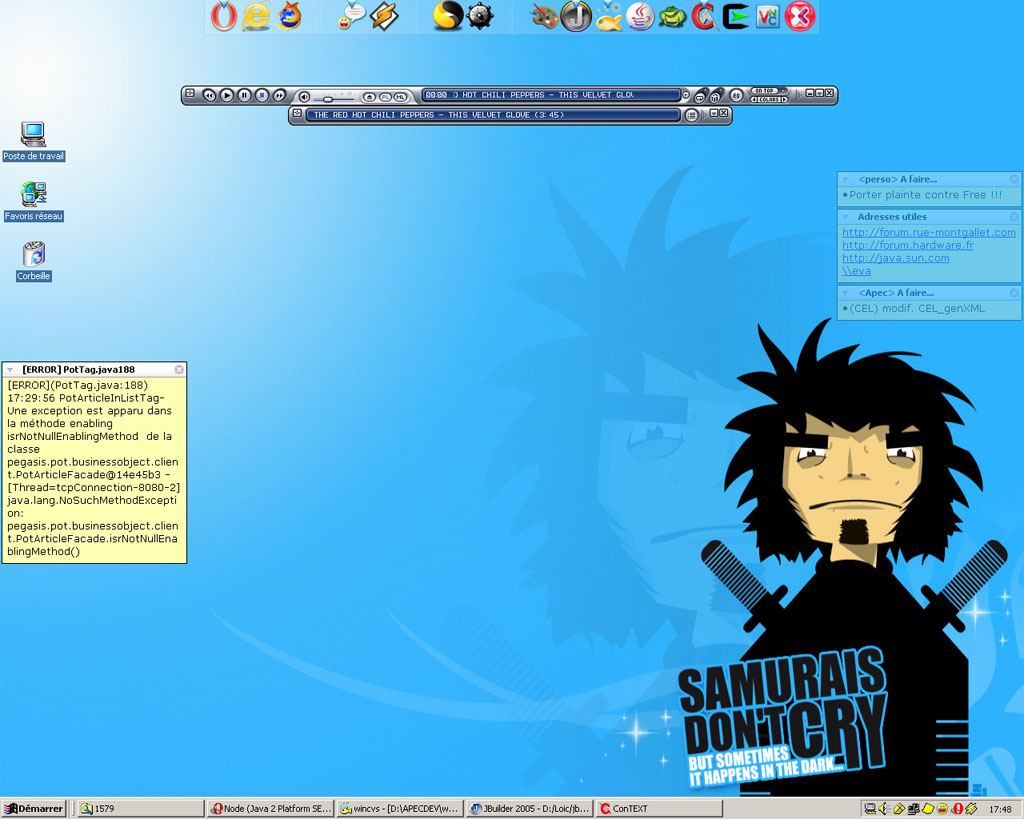This screenshot has width=1024, height=819.
Task: Collapse the Adresses utiles note
Action: click(846, 217)
